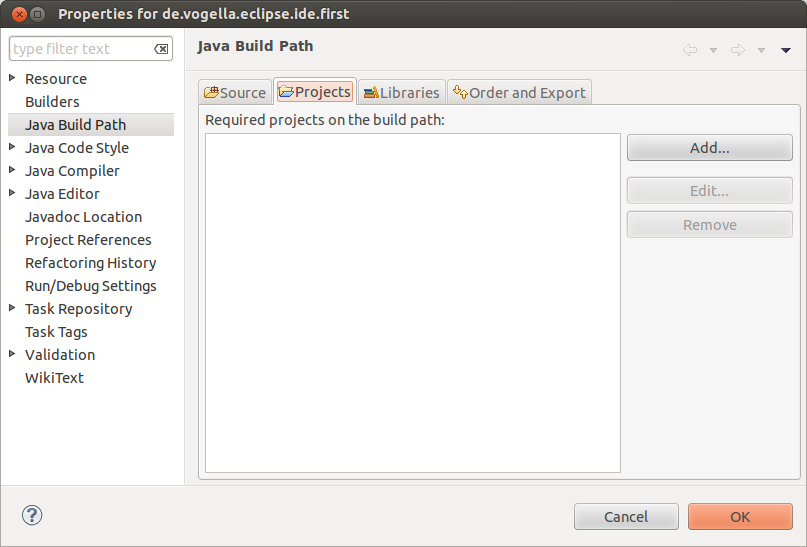Screen dimensions: 807x547
Task: Select Validation entry
Action: pos(60,355)
